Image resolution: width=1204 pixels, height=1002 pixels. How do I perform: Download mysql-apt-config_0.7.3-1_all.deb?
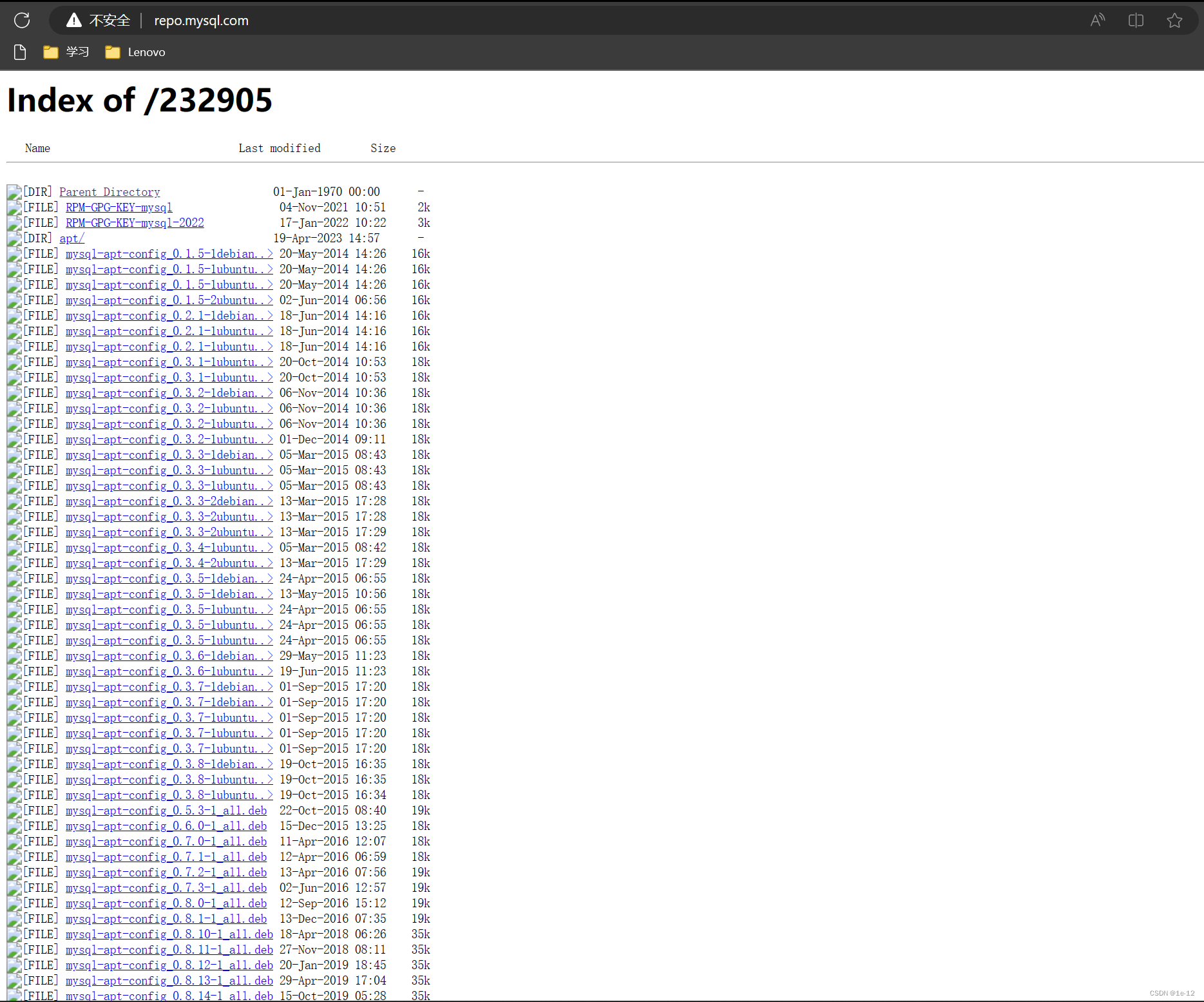(x=166, y=888)
